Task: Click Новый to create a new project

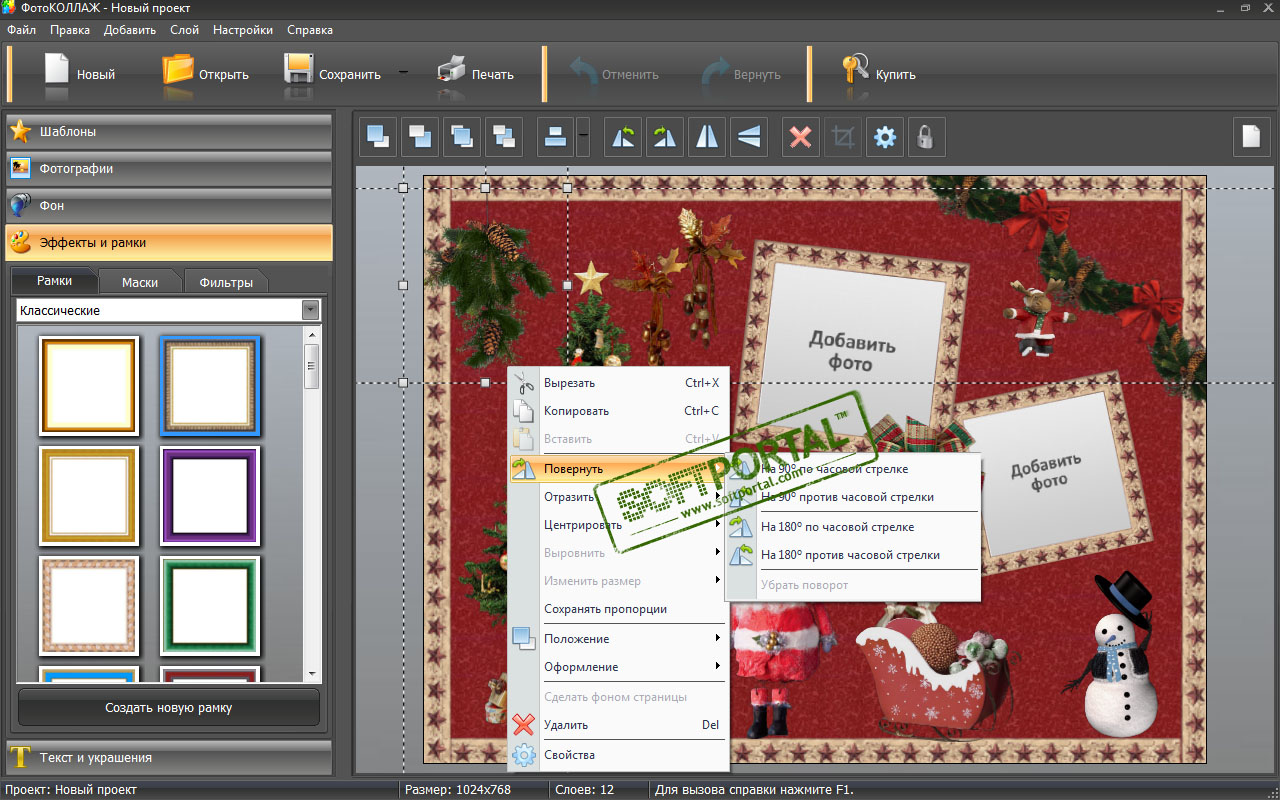Action: click(79, 74)
